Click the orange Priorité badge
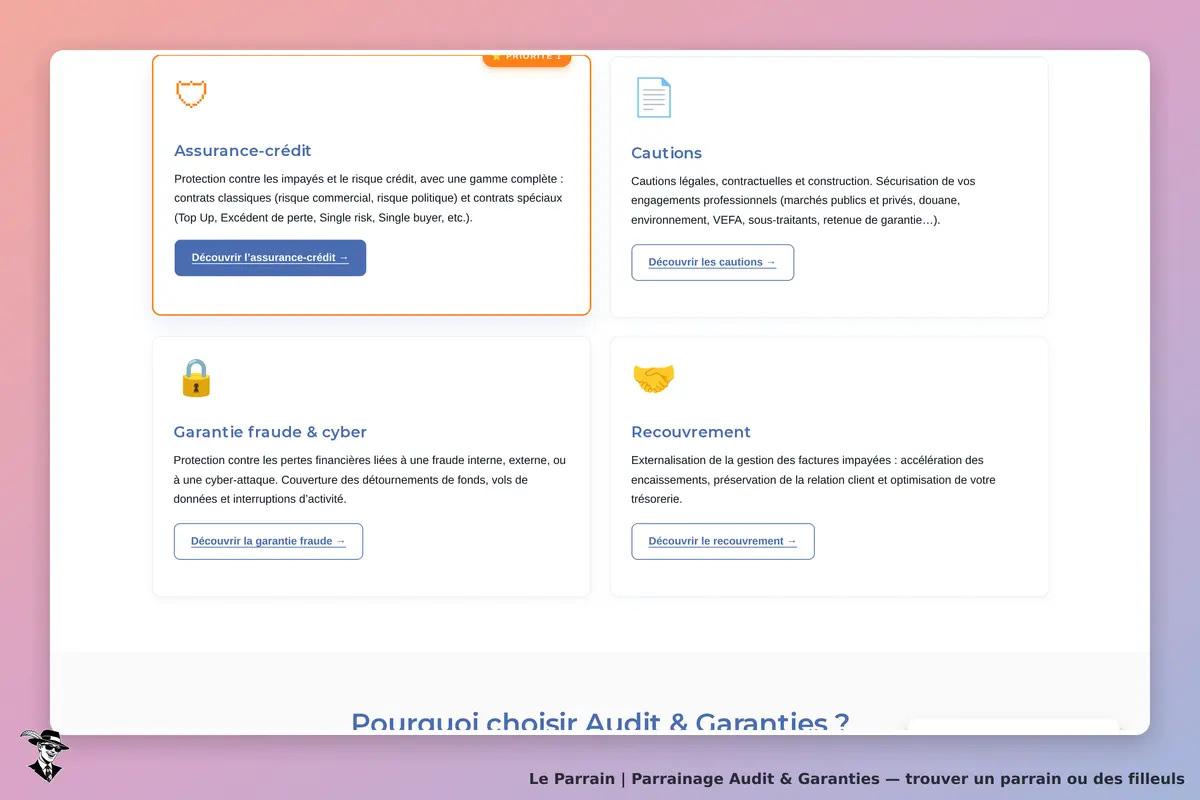1200x800 pixels. [x=527, y=58]
